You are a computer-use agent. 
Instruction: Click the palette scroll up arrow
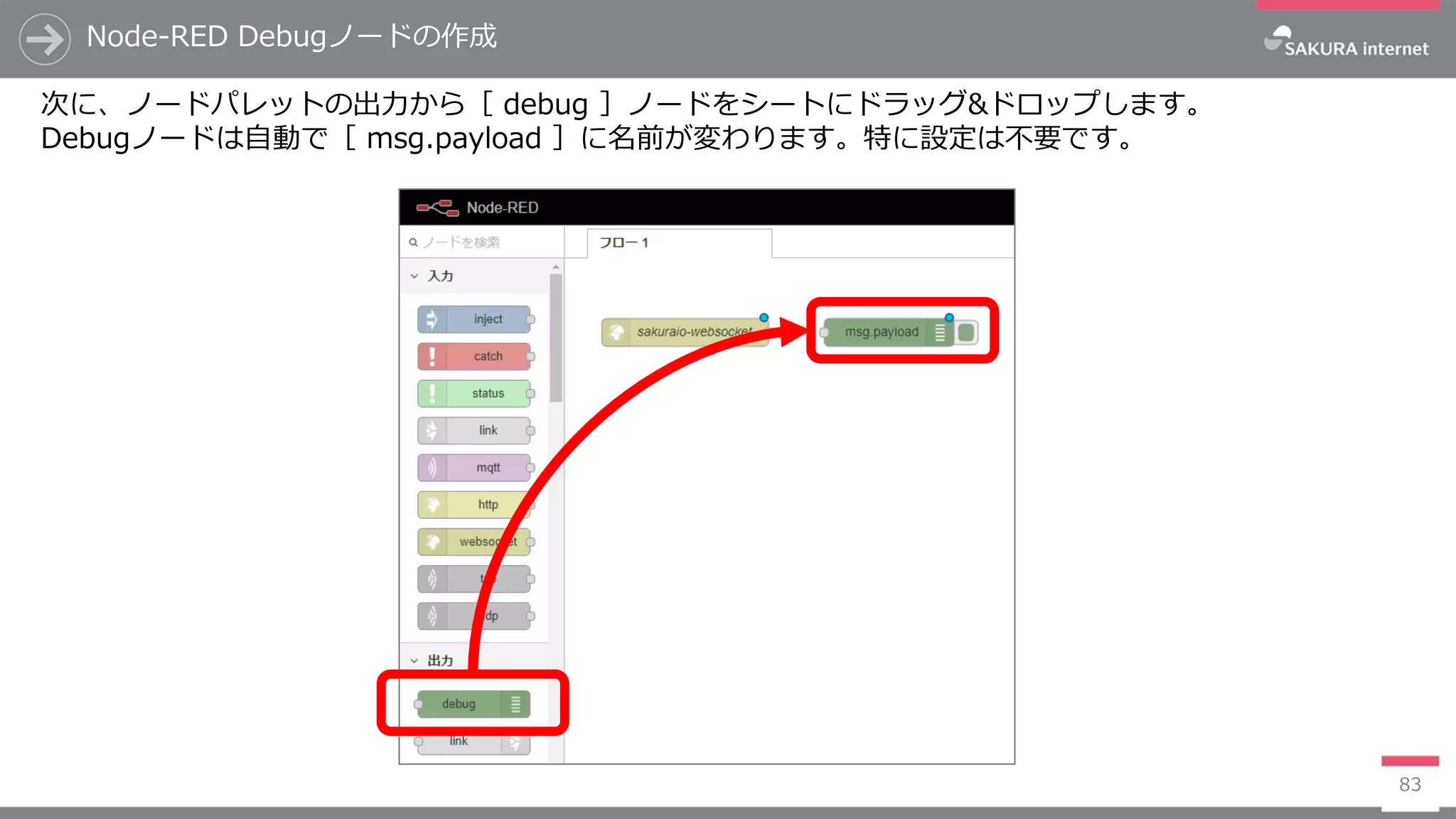click(556, 267)
